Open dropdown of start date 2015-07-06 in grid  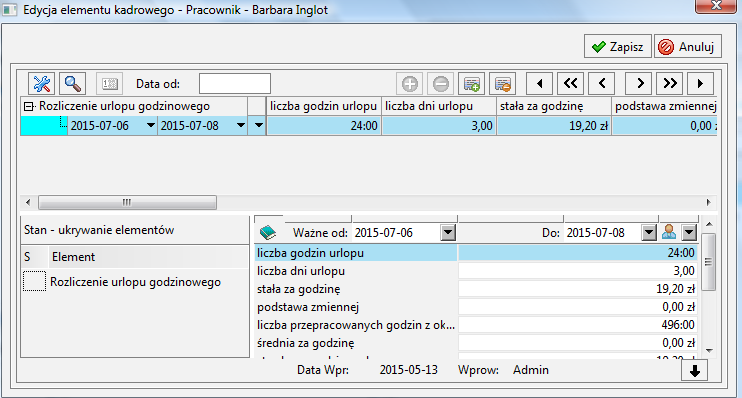pos(150,125)
